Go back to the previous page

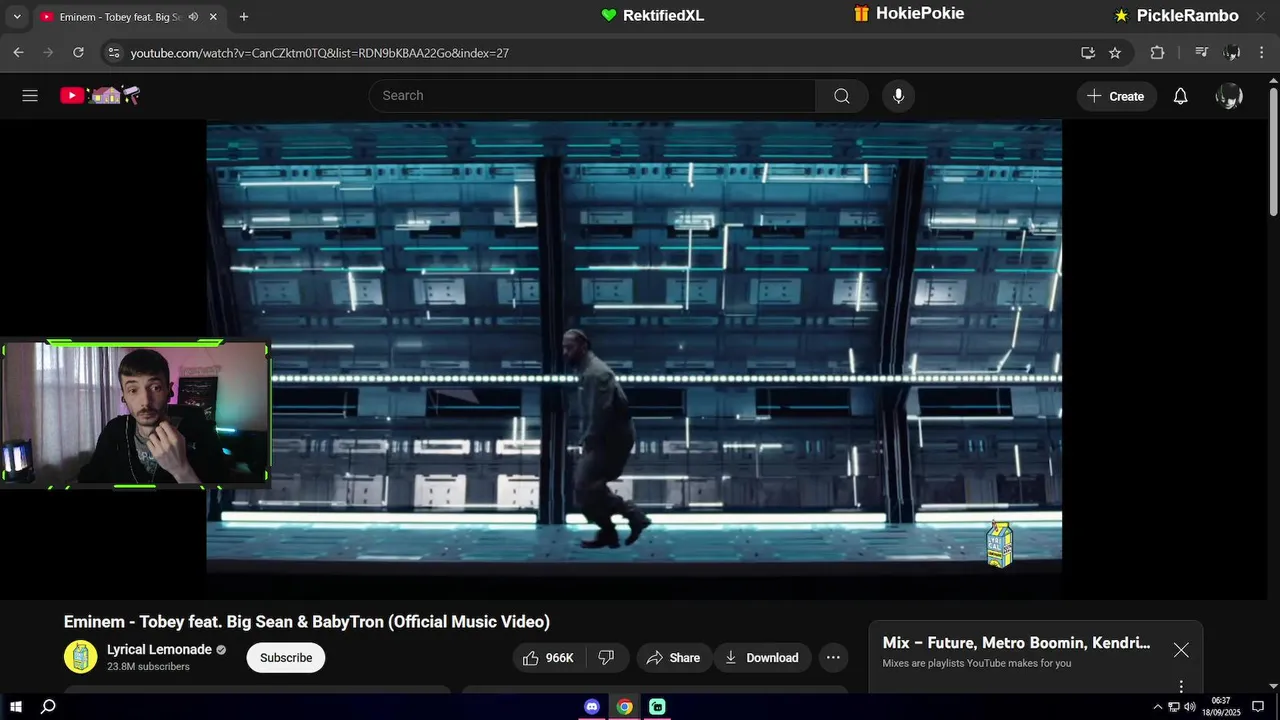[x=18, y=53]
